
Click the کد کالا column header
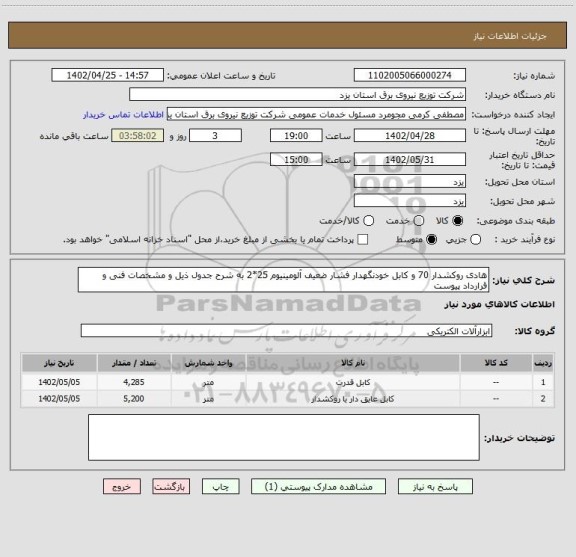(496, 363)
